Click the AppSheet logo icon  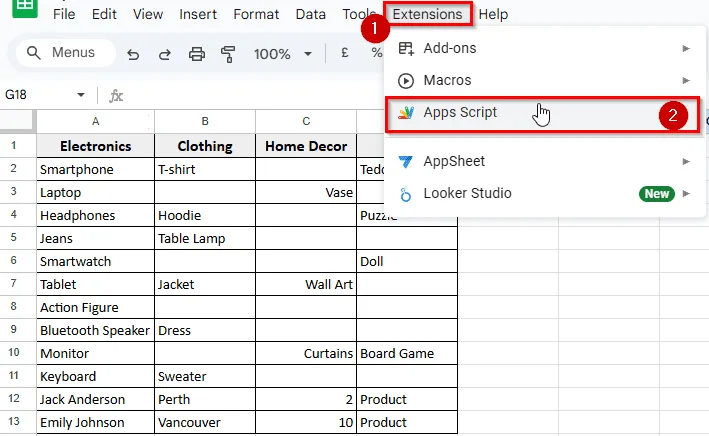click(406, 161)
